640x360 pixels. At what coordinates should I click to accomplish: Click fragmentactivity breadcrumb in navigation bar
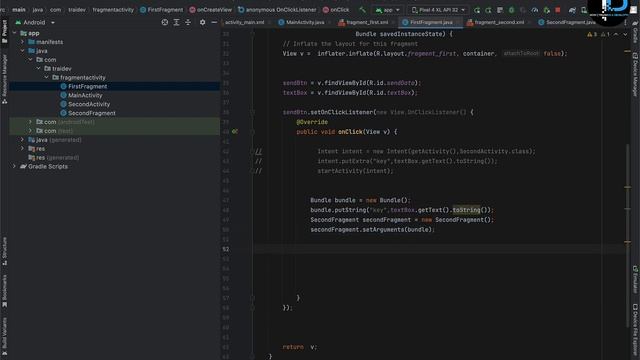(113, 10)
